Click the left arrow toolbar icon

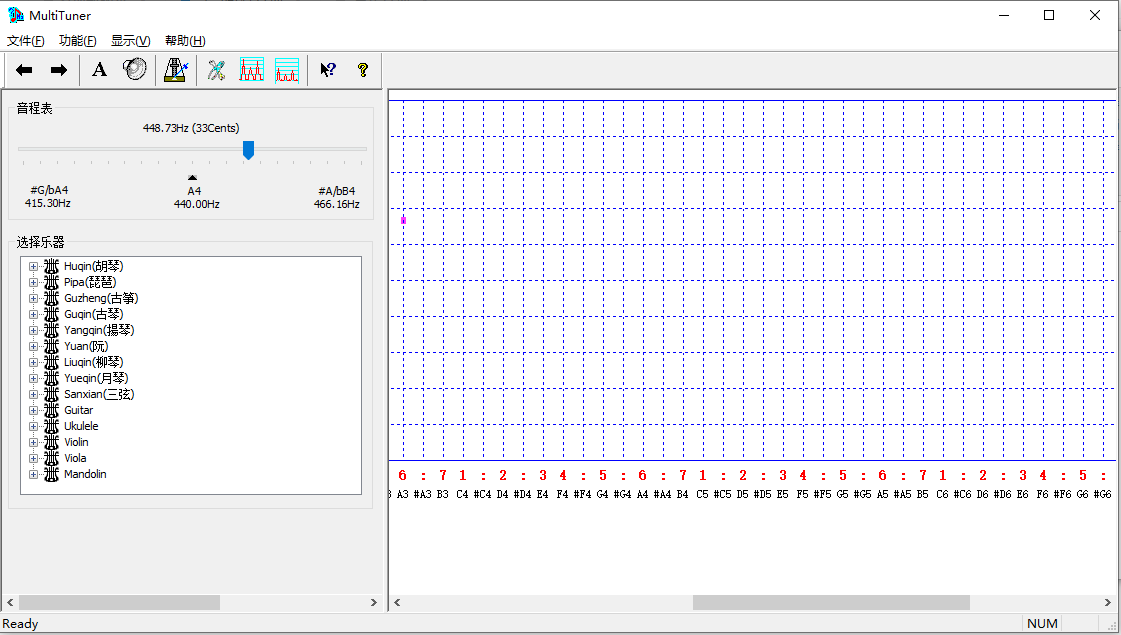[x=25, y=70]
